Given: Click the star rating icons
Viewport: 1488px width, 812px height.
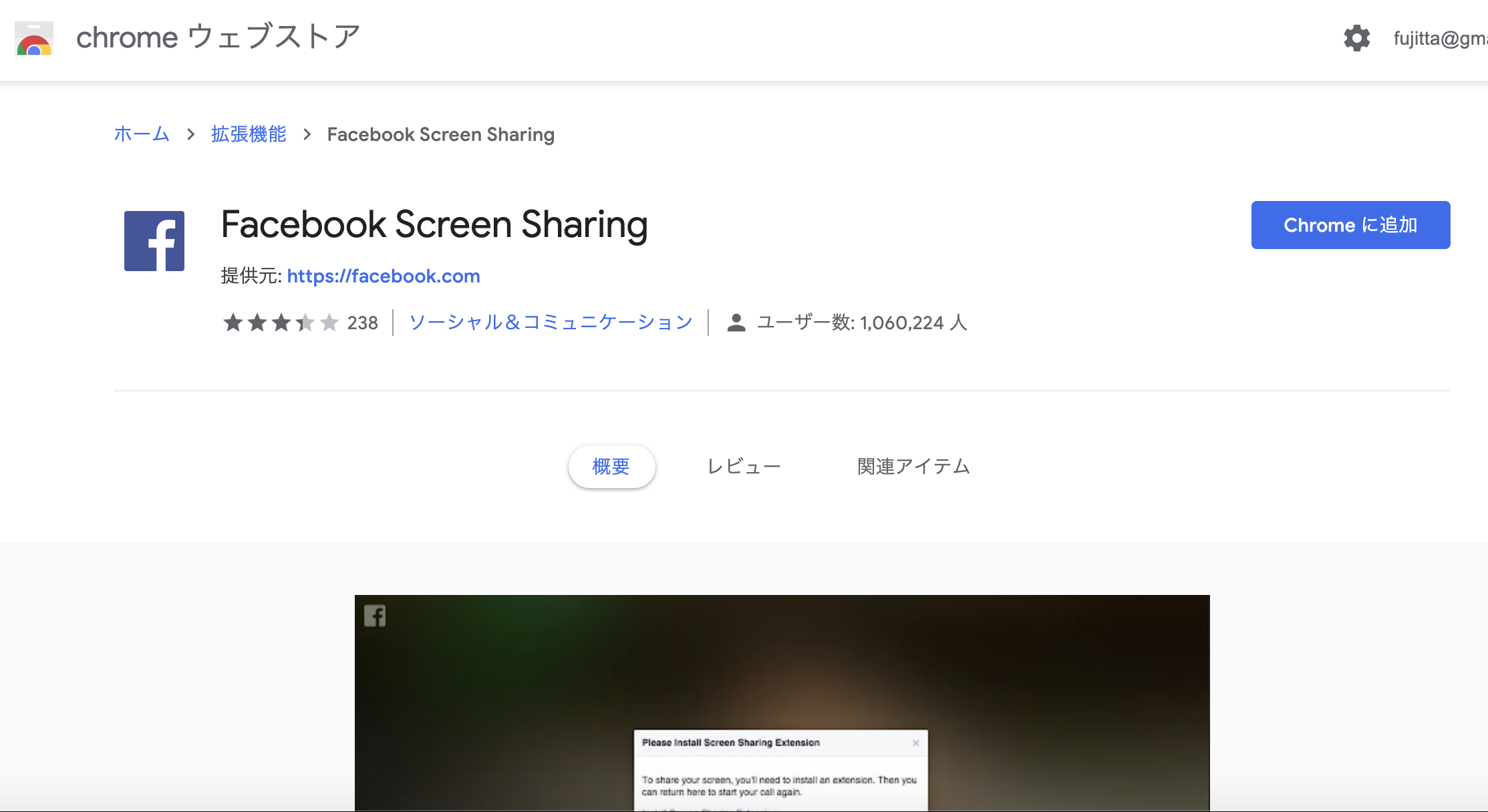Looking at the screenshot, I should pos(281,323).
